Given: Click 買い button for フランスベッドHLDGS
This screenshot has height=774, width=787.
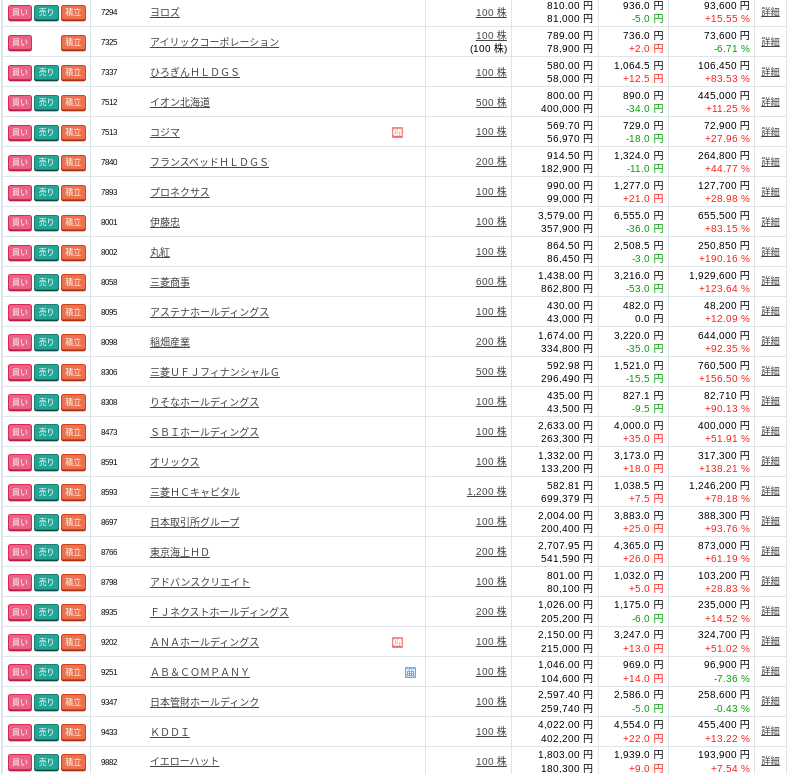Looking at the screenshot, I should click(20, 163).
